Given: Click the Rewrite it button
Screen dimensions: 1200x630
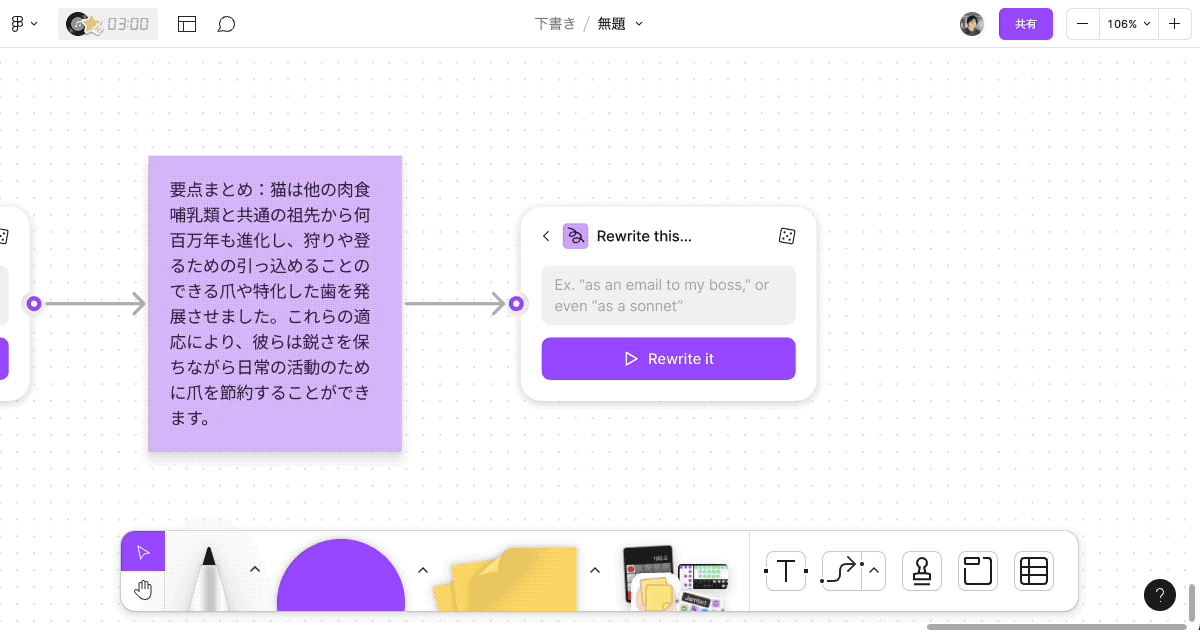Looking at the screenshot, I should [x=668, y=358].
